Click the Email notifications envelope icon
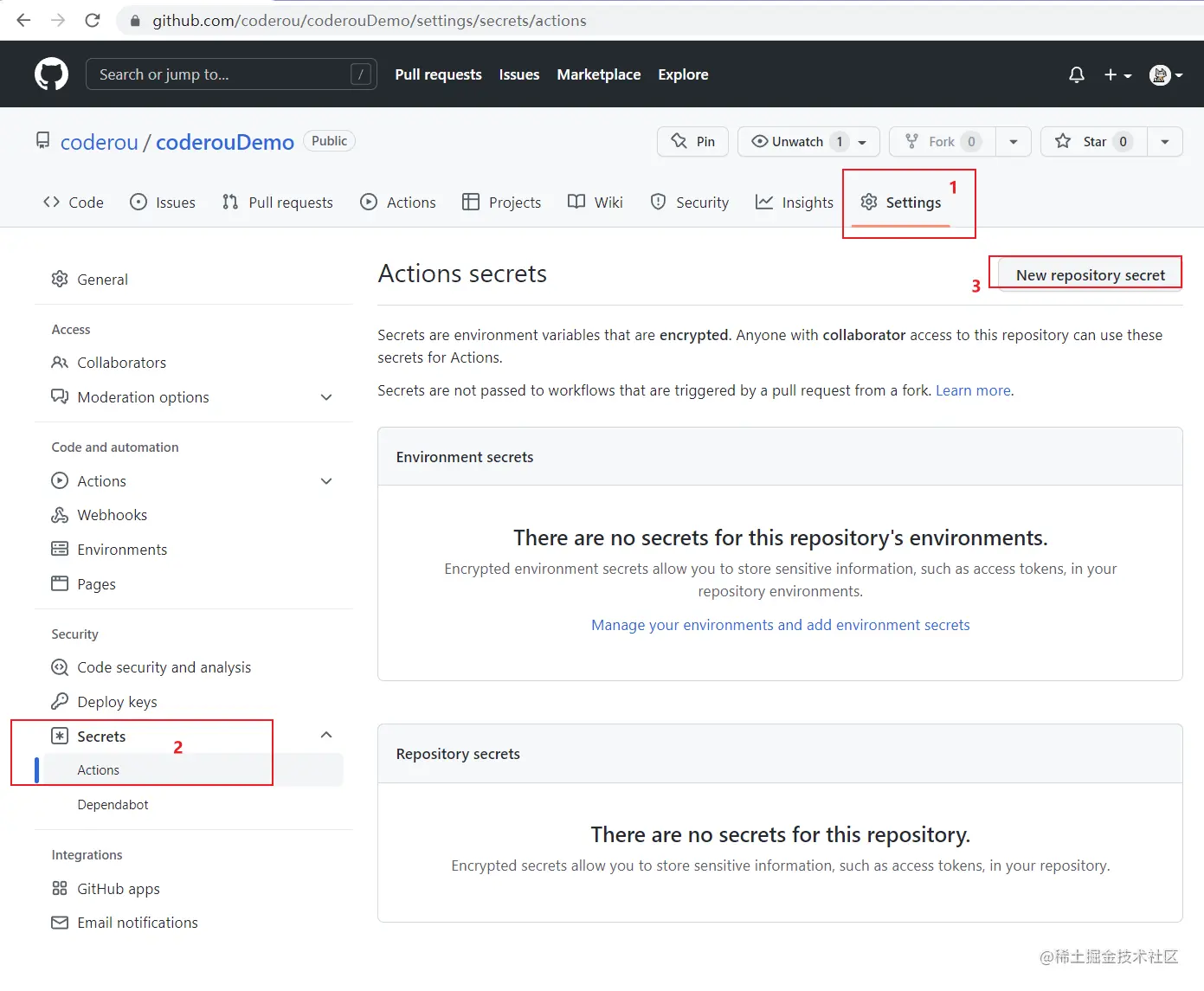1204x991 pixels. coord(60,923)
